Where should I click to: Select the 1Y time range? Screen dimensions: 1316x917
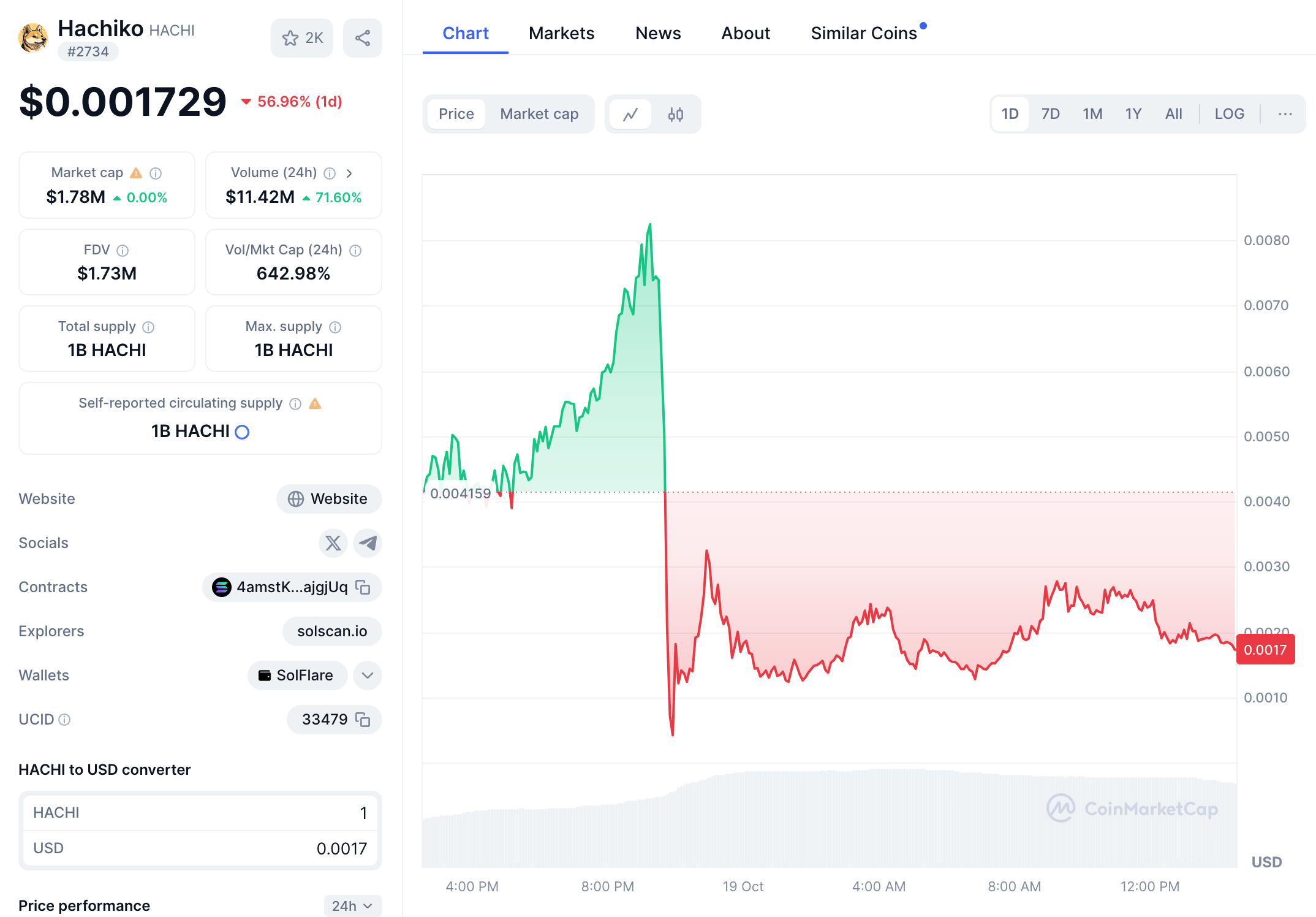tap(1133, 114)
